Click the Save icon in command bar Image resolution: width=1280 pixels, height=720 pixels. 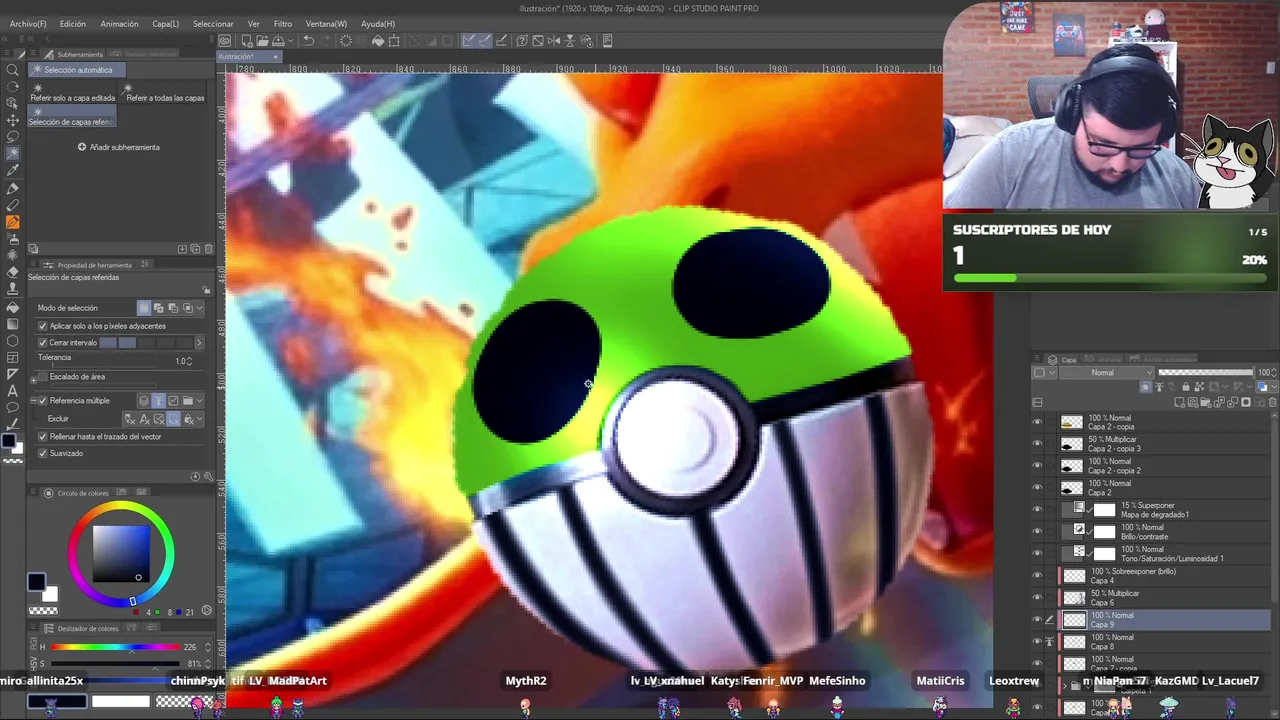[276, 41]
